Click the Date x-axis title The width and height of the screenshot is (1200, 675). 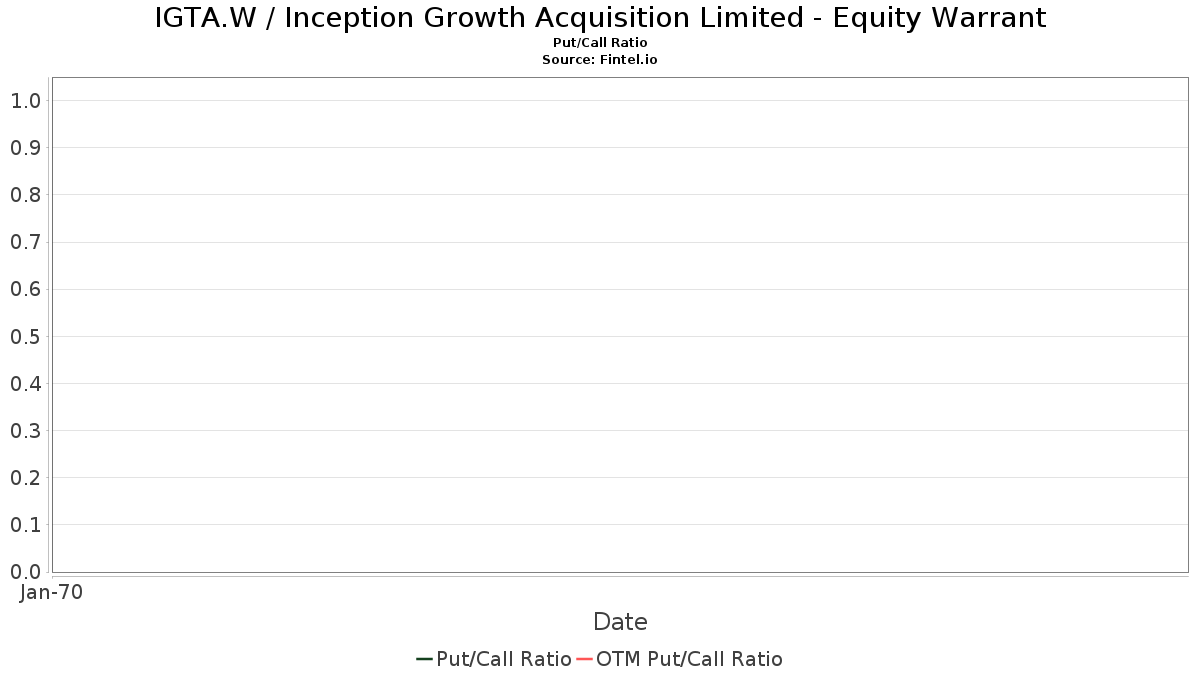pos(620,622)
